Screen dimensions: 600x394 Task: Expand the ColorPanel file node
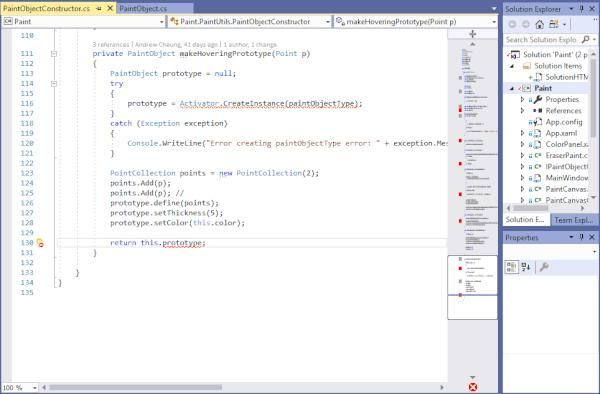pyautogui.click(x=522, y=144)
